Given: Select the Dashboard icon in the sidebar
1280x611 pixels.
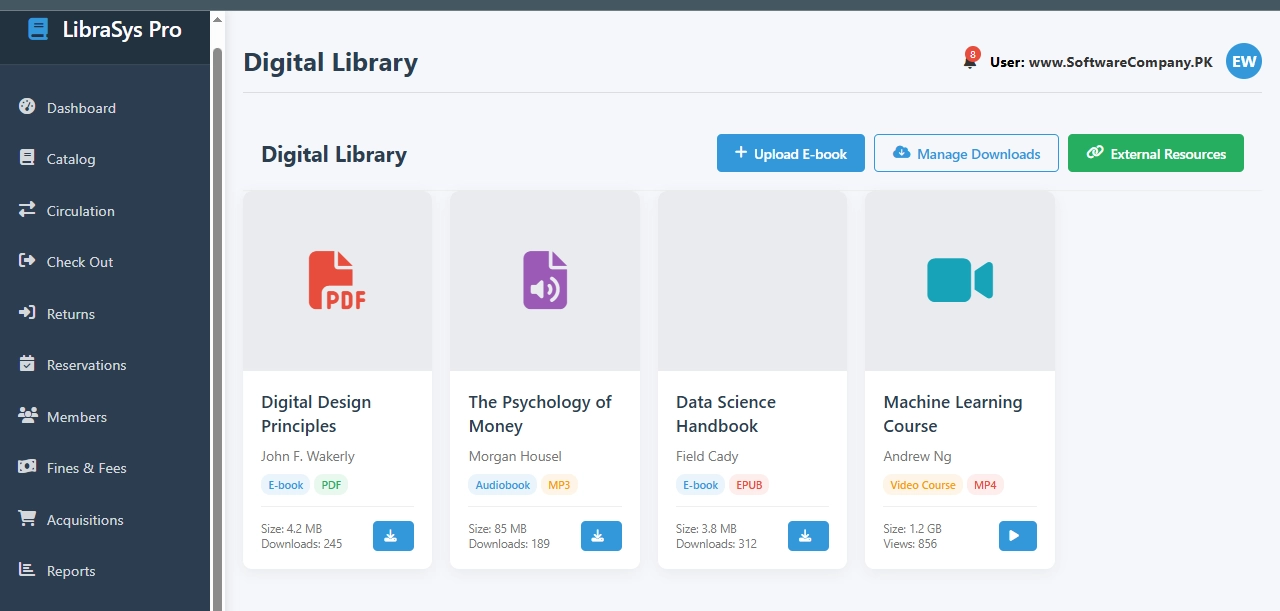Looking at the screenshot, I should click(x=27, y=107).
